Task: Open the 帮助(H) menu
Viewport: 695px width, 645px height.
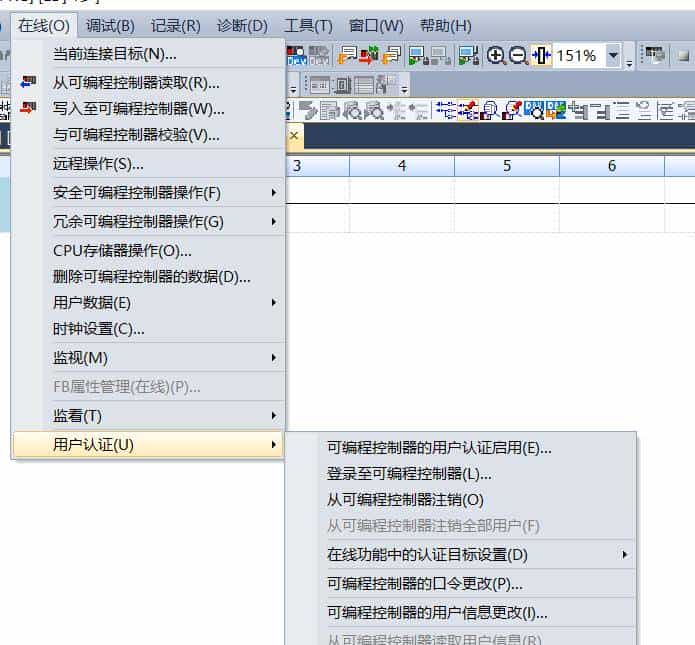Action: pyautogui.click(x=445, y=26)
